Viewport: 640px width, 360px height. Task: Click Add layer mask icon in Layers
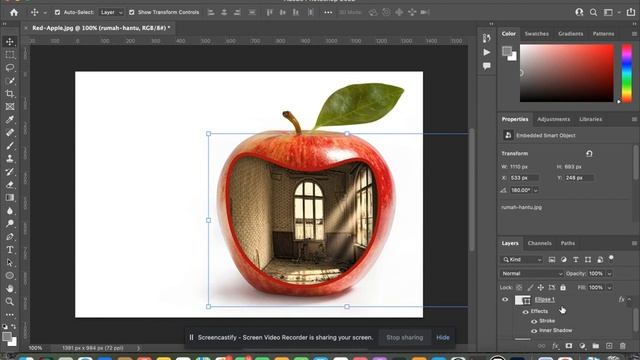pos(569,346)
